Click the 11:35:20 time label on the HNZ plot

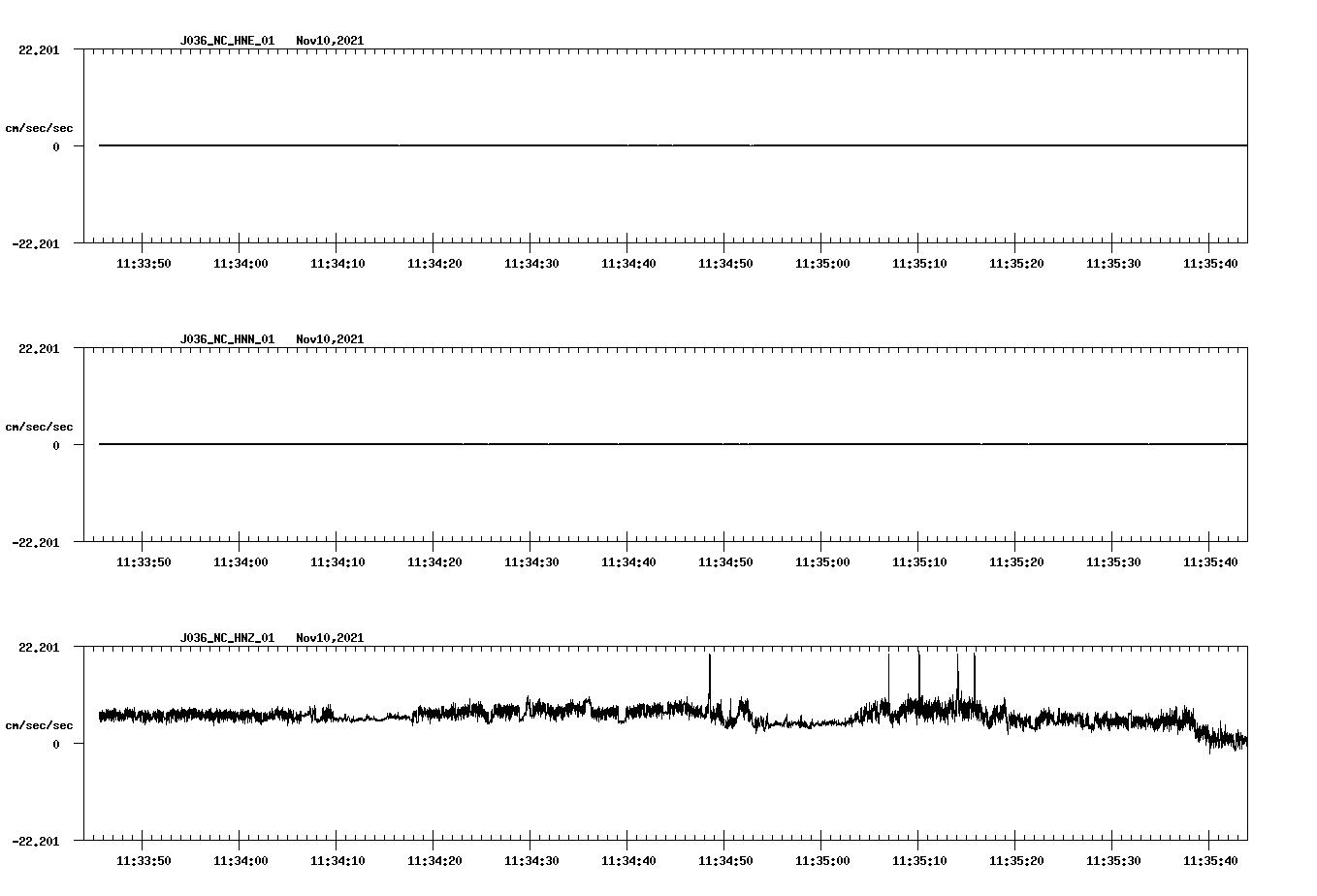coord(1016,861)
